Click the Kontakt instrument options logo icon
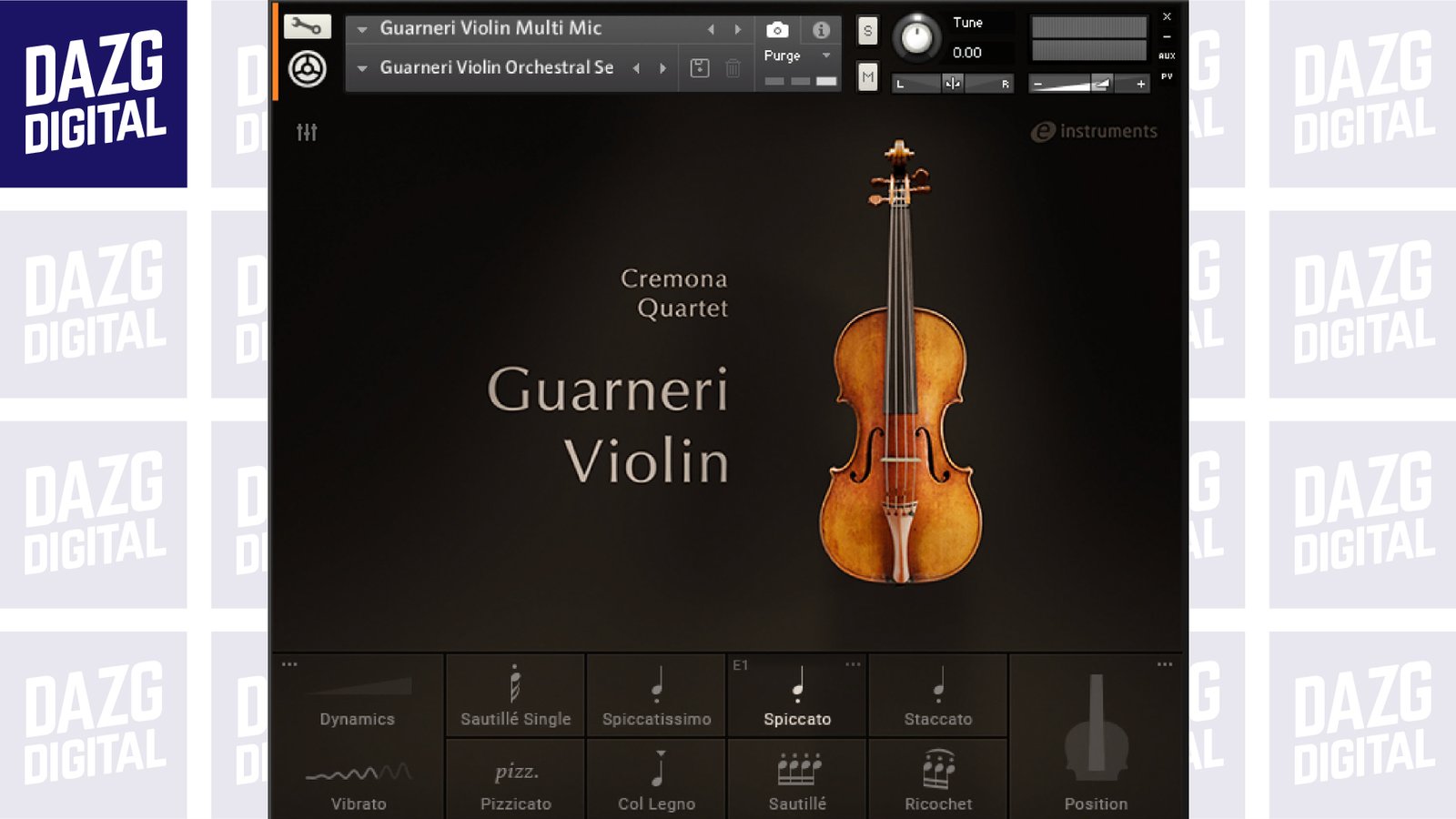The image size is (1456, 819). pyautogui.click(x=308, y=69)
